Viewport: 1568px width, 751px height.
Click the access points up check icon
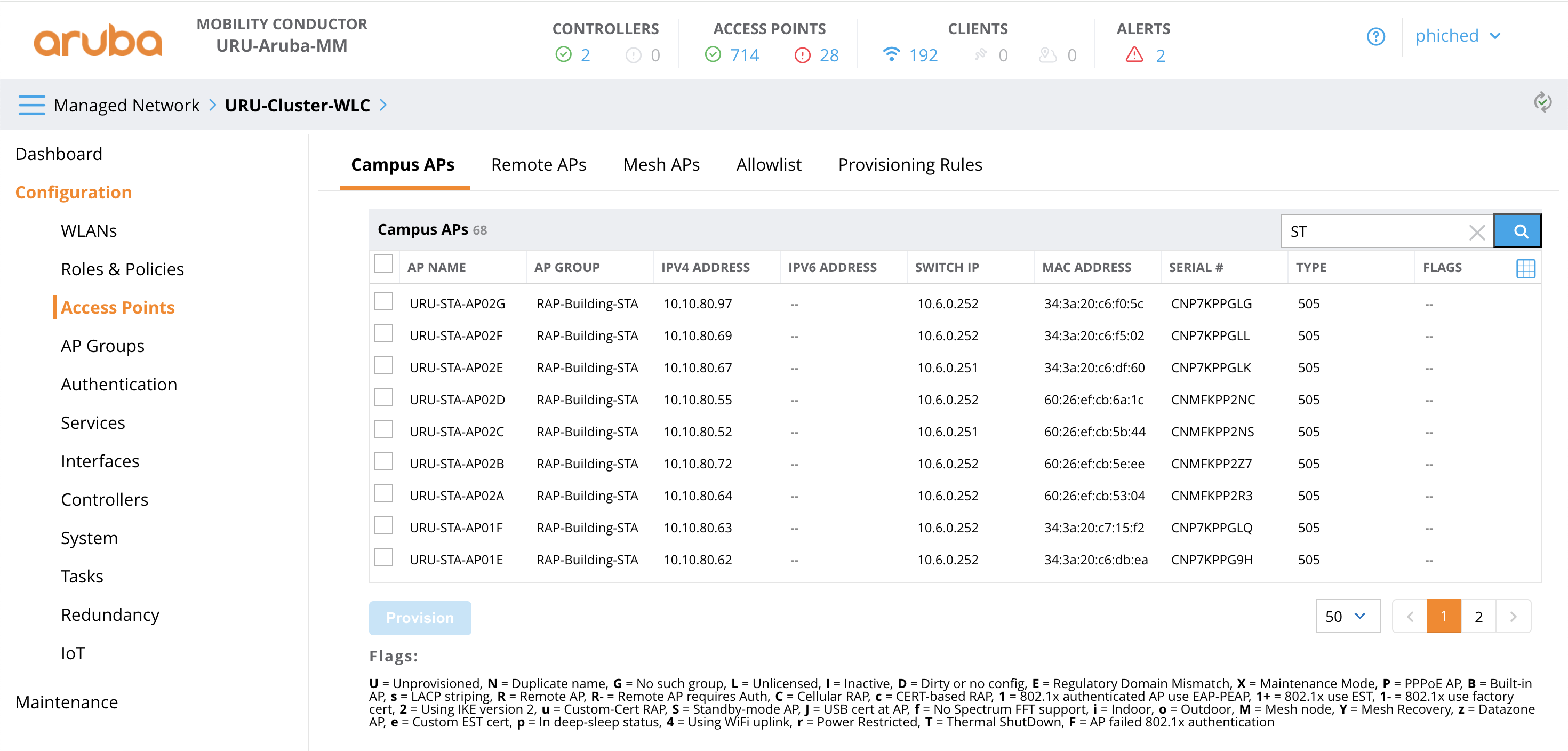713,55
